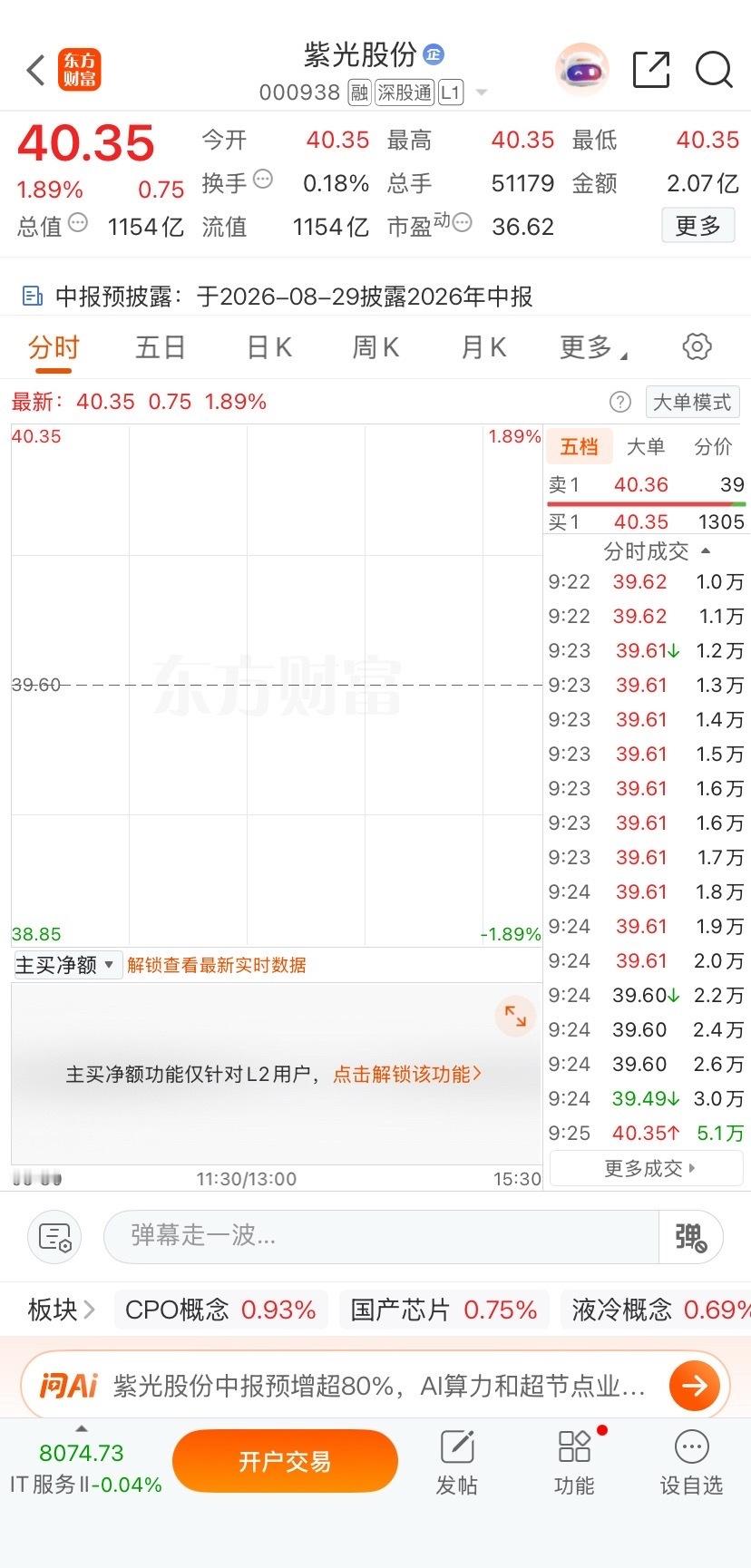The image size is (751, 1568).
Task: Expand the 更多 chart period dropdown
Action: pos(593,347)
